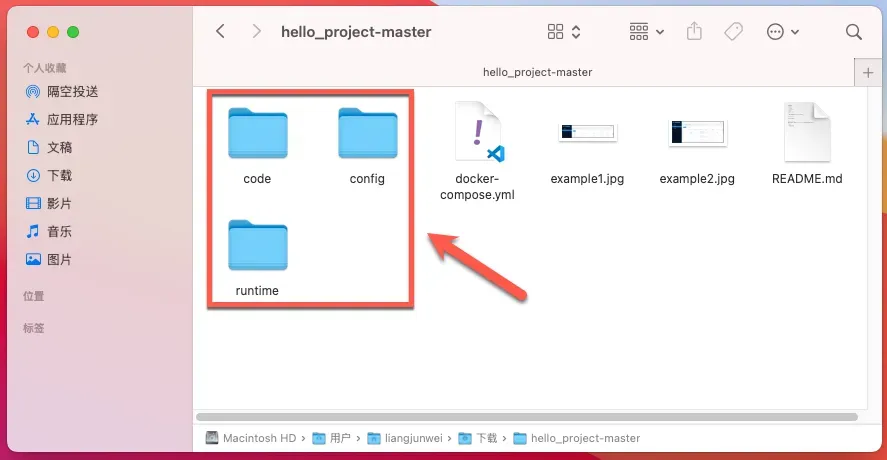Open the Group By dropdown
This screenshot has height=460, width=887.
(x=646, y=32)
